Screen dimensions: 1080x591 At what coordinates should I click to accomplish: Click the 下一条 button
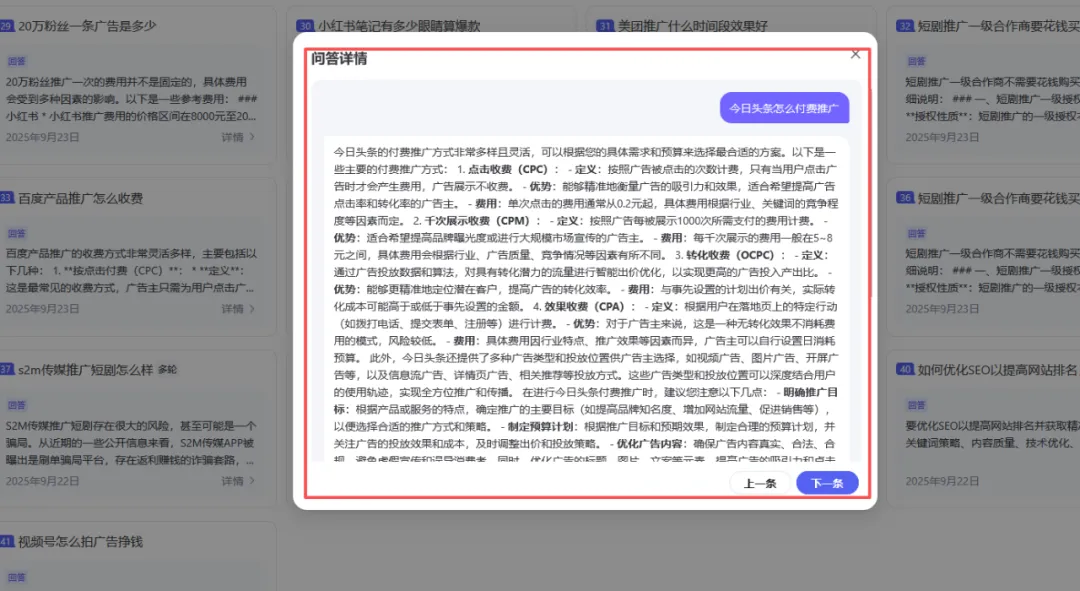827,483
